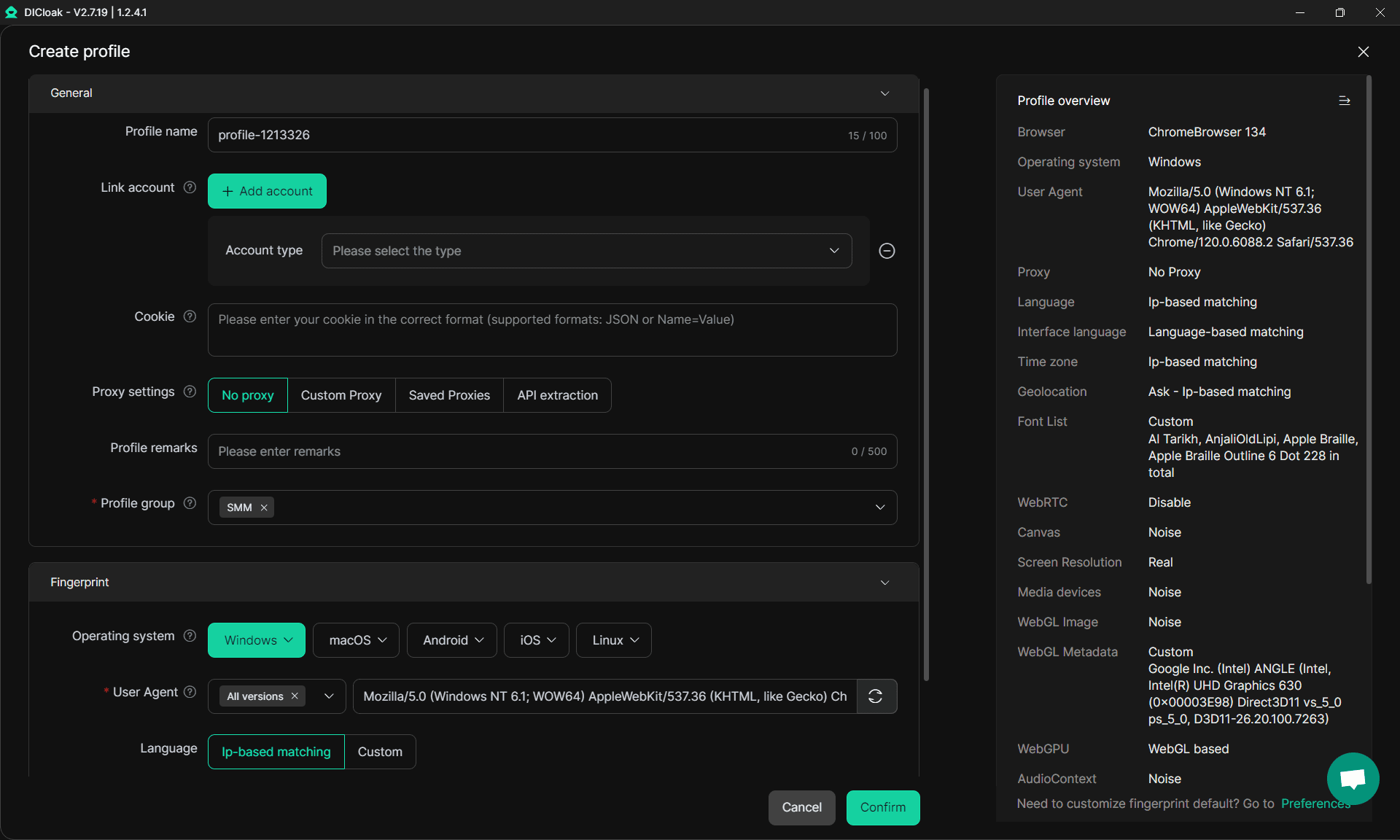The width and height of the screenshot is (1400, 840).
Task: Open help icon next to User Agent
Action: pyautogui.click(x=190, y=692)
